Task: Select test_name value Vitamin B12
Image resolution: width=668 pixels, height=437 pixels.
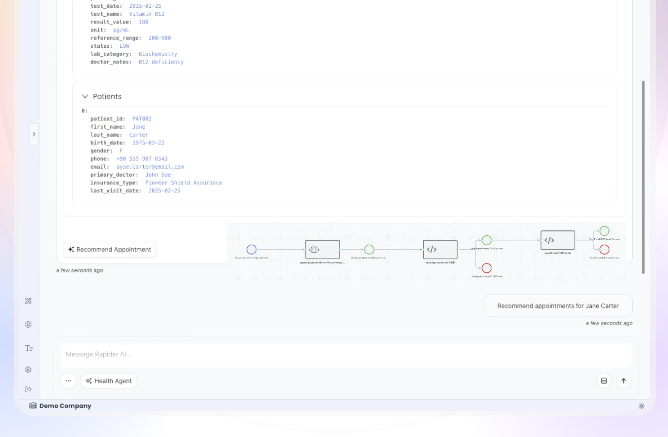Action: point(147,14)
